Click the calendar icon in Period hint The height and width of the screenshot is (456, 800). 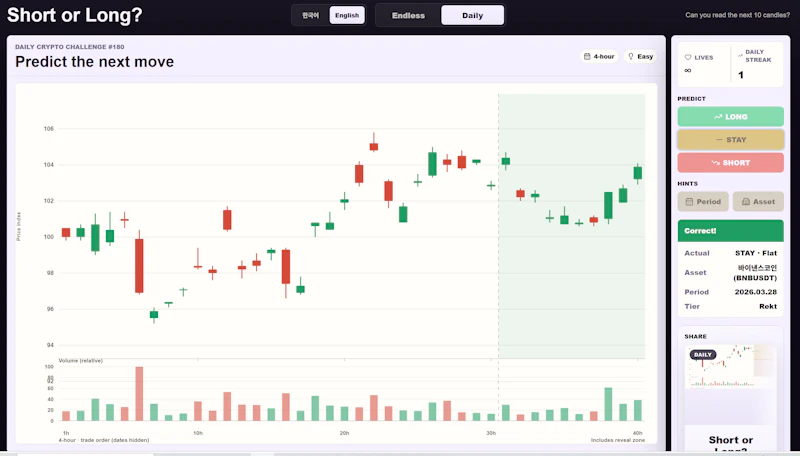pos(689,201)
